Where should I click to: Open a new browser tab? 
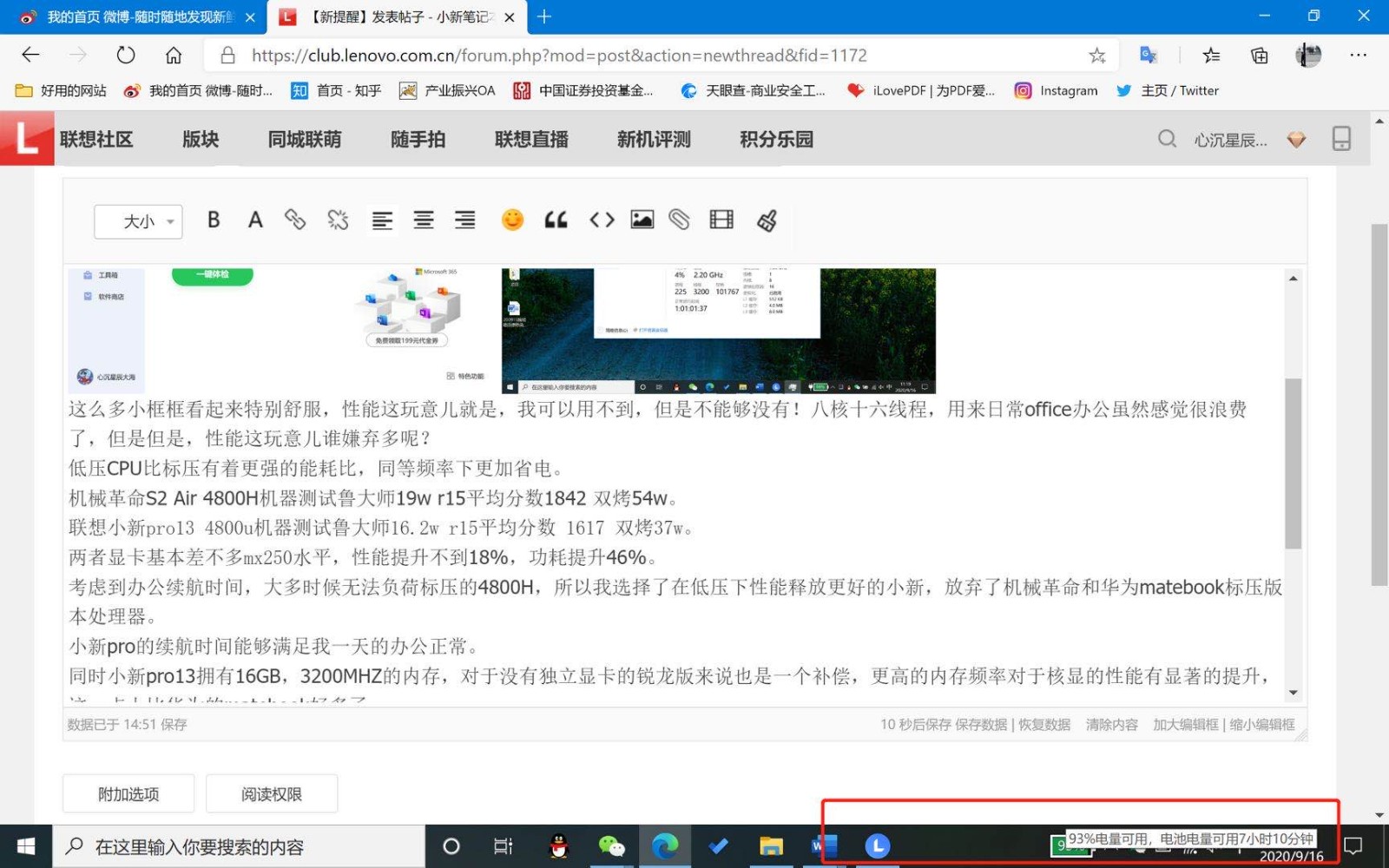click(x=544, y=16)
